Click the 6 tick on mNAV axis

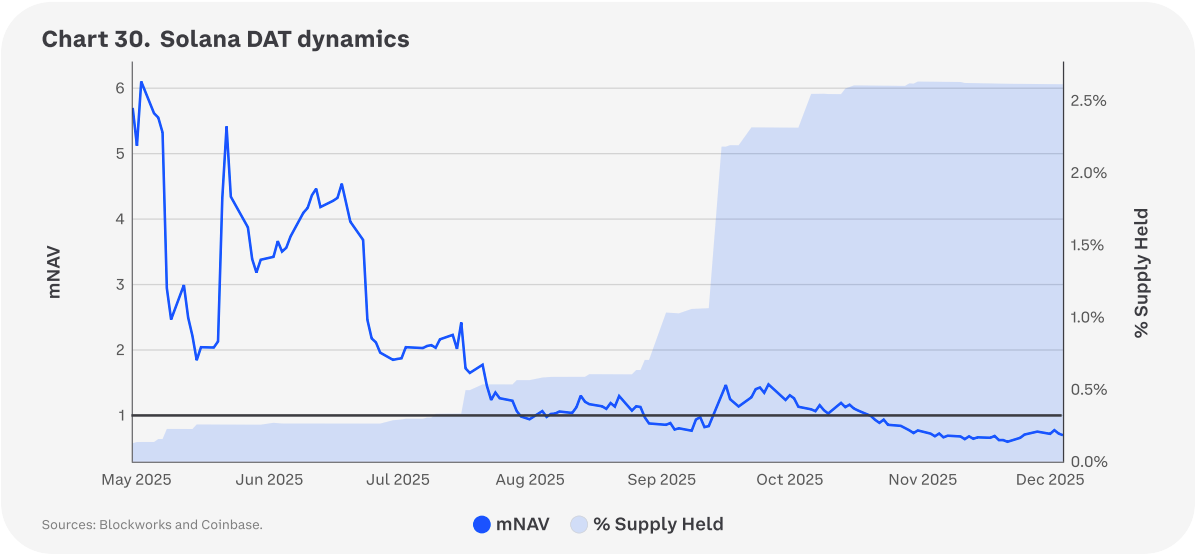(x=119, y=88)
